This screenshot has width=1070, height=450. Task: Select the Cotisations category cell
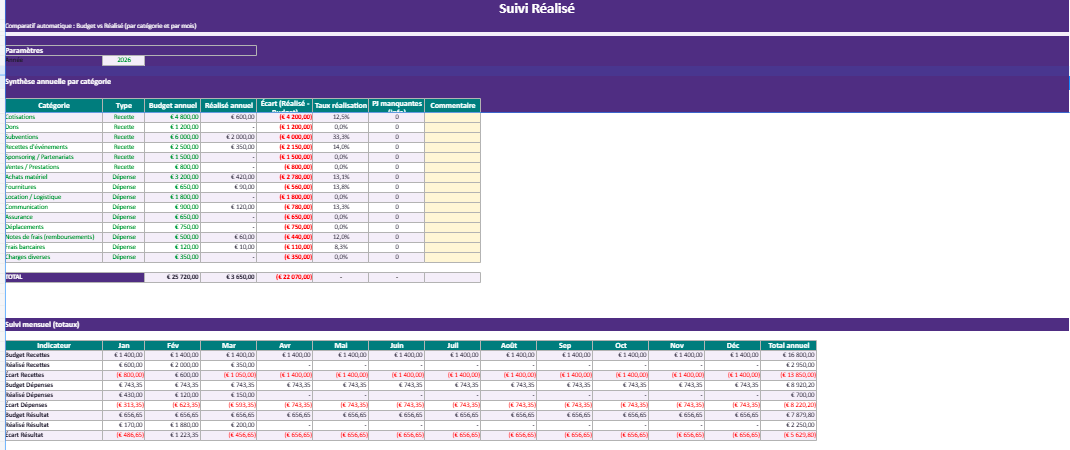(54, 117)
